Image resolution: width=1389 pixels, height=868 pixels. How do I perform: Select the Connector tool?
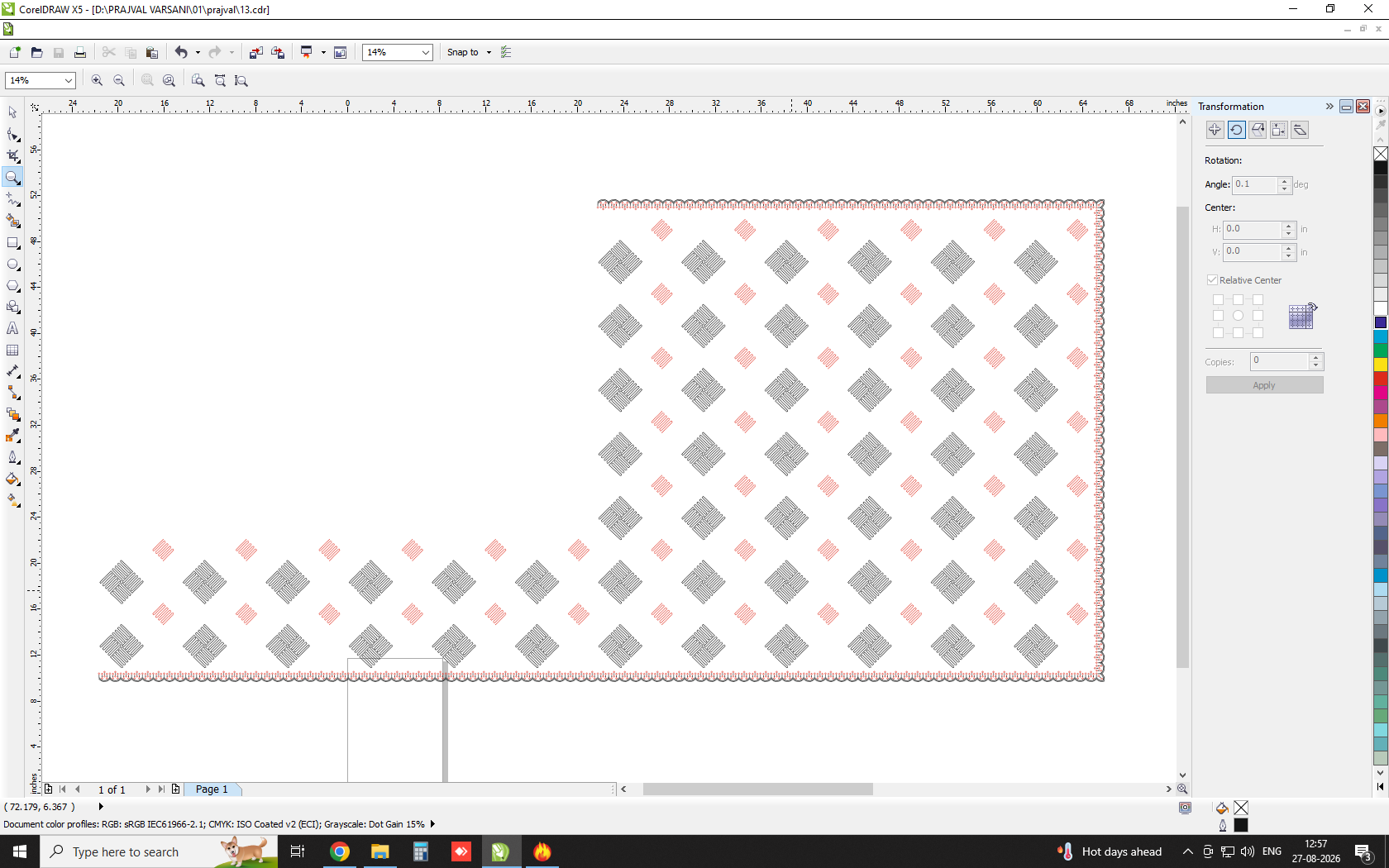(x=12, y=393)
